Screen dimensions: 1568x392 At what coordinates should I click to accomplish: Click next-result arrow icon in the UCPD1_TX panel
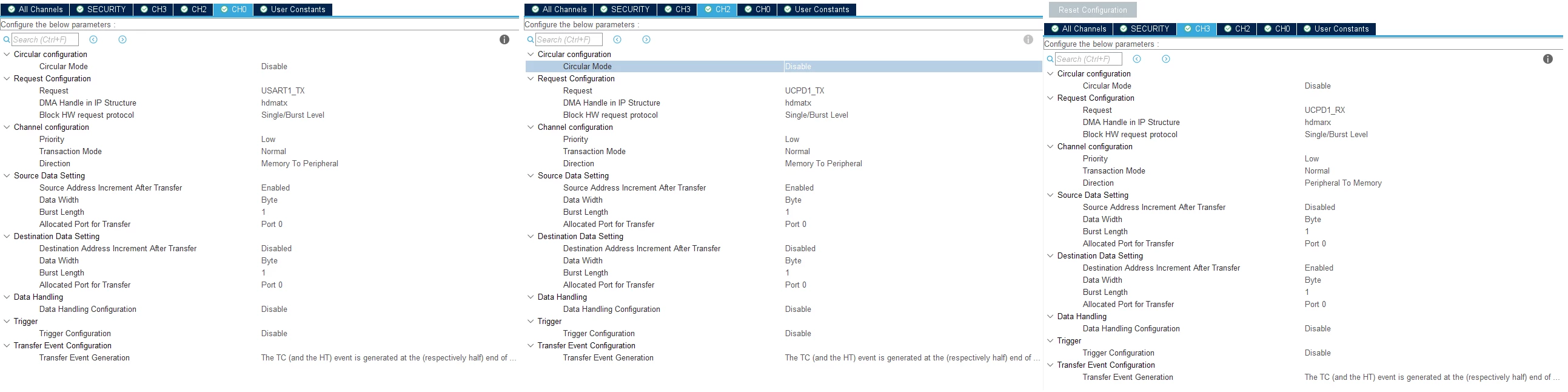[646, 39]
